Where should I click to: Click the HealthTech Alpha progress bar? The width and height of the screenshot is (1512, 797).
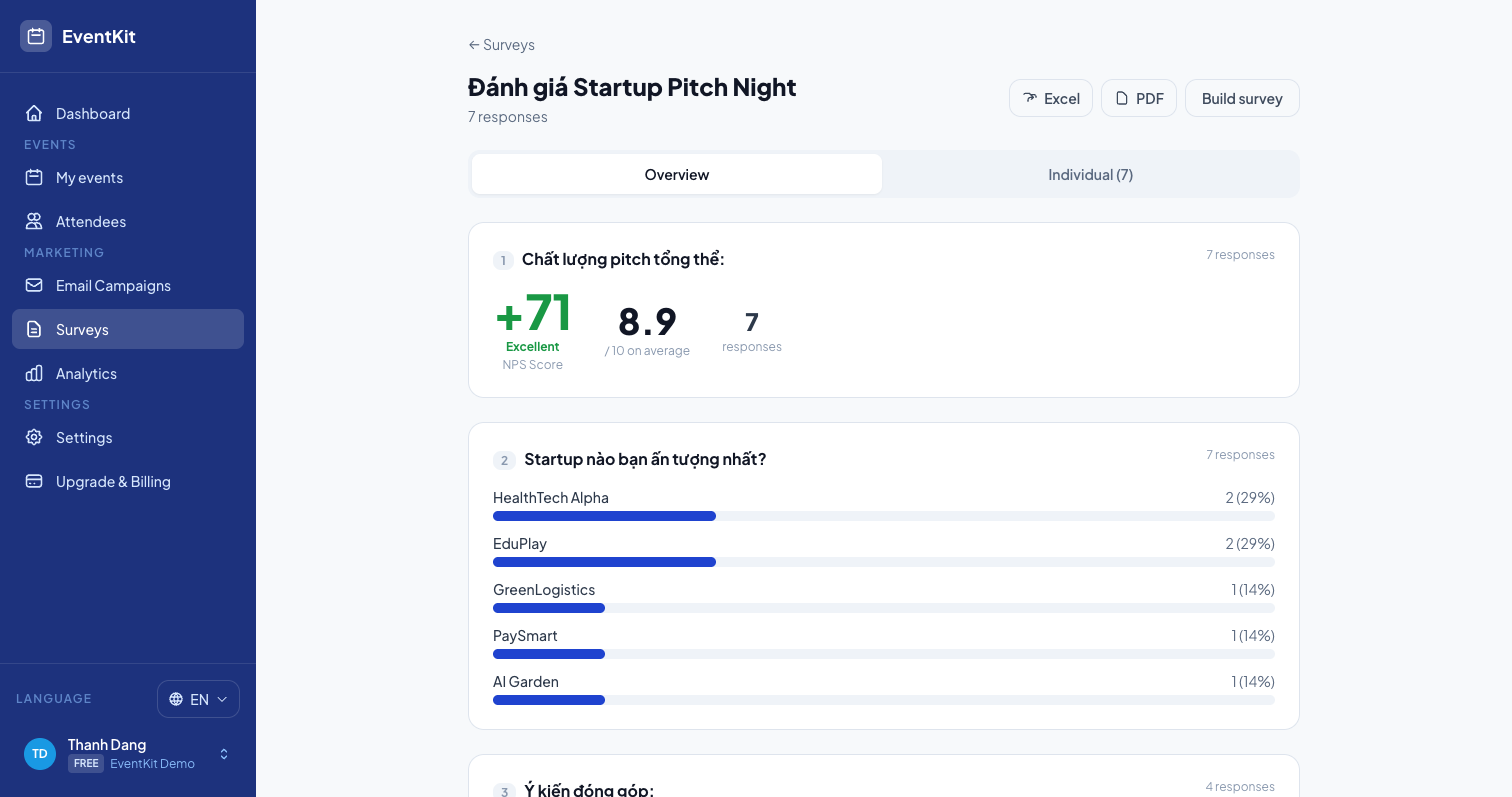pos(884,516)
